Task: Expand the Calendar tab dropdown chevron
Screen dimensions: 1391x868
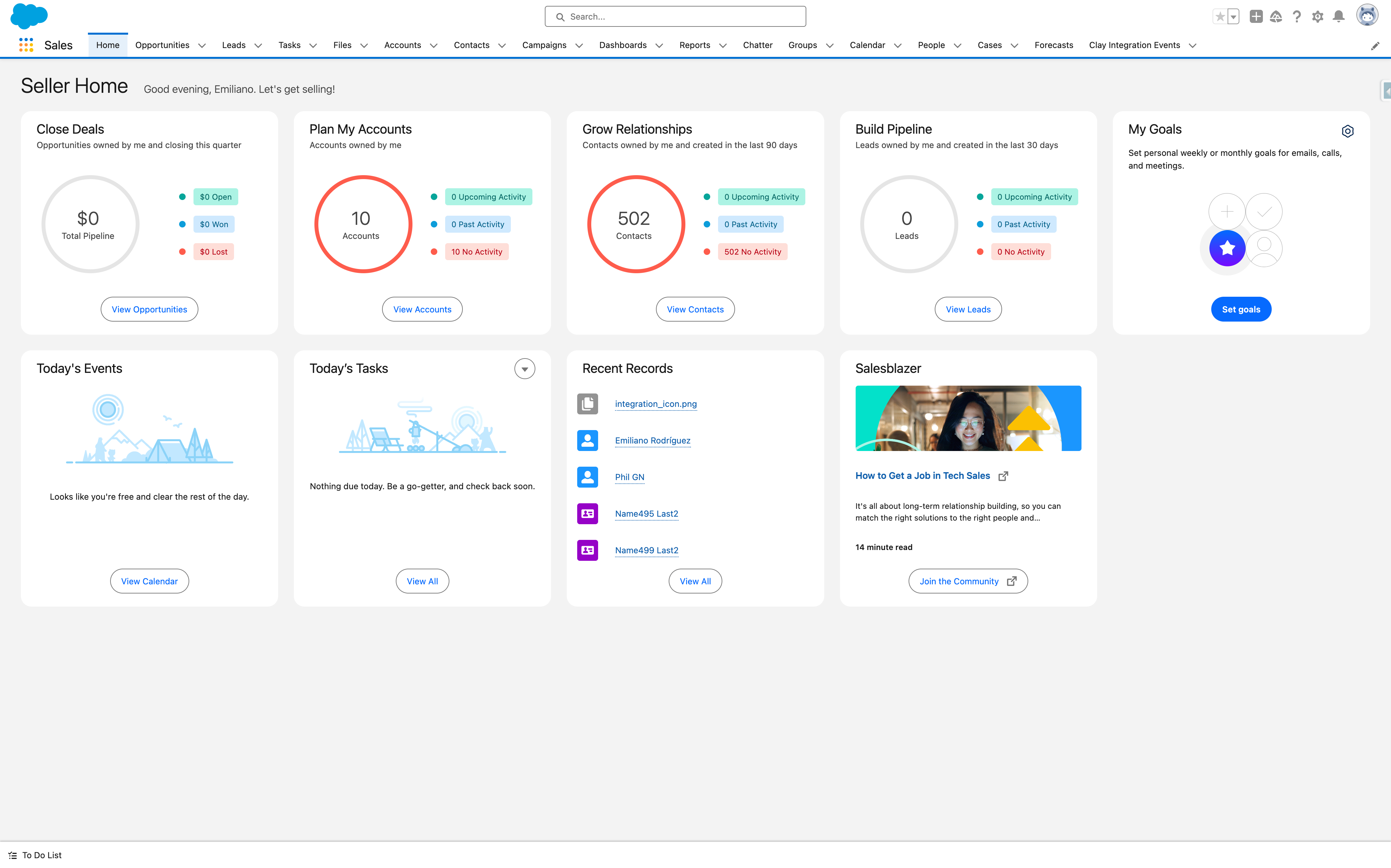Action: tap(898, 46)
